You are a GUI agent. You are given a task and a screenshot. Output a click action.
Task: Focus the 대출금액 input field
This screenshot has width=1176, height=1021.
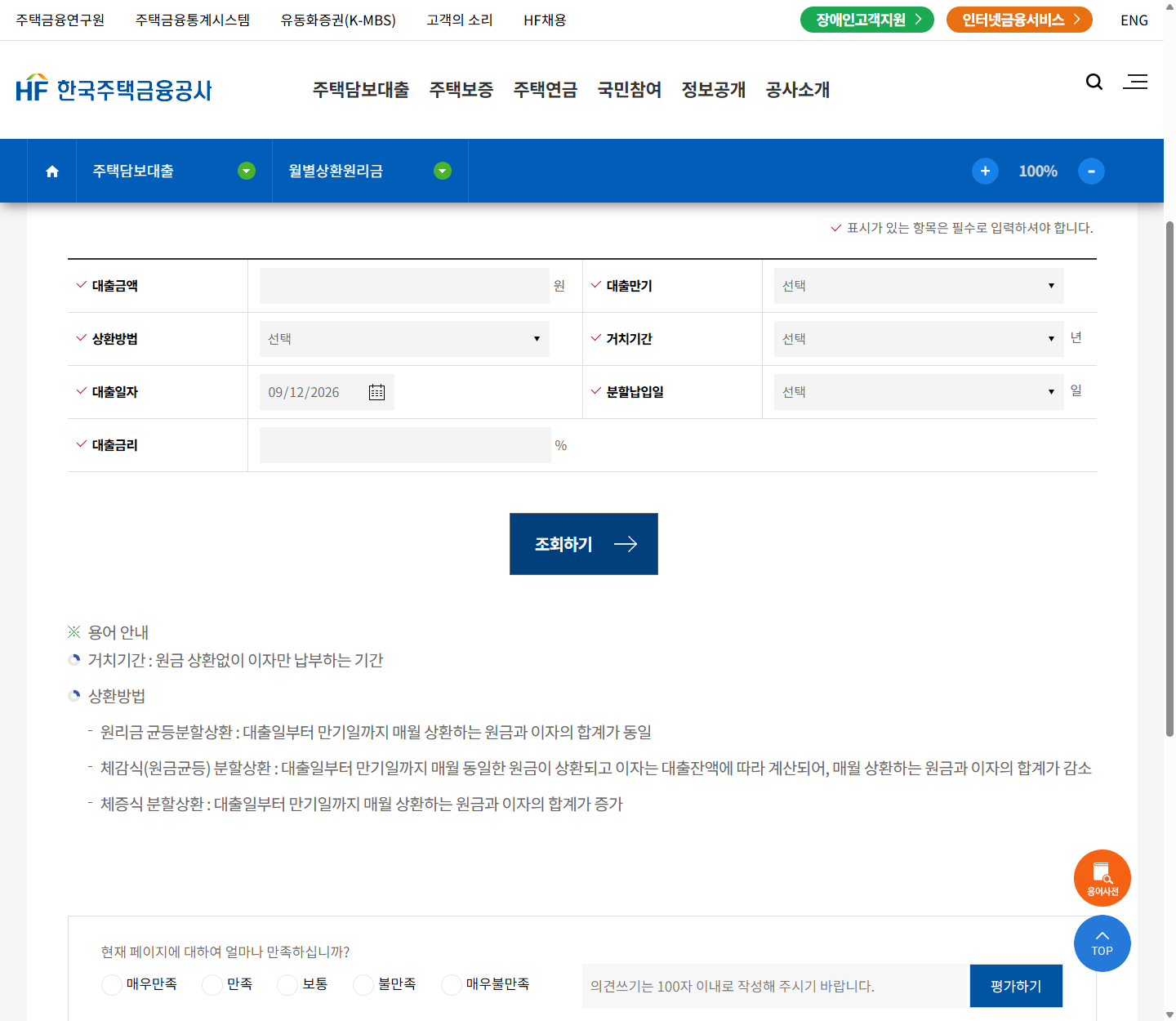[404, 286]
